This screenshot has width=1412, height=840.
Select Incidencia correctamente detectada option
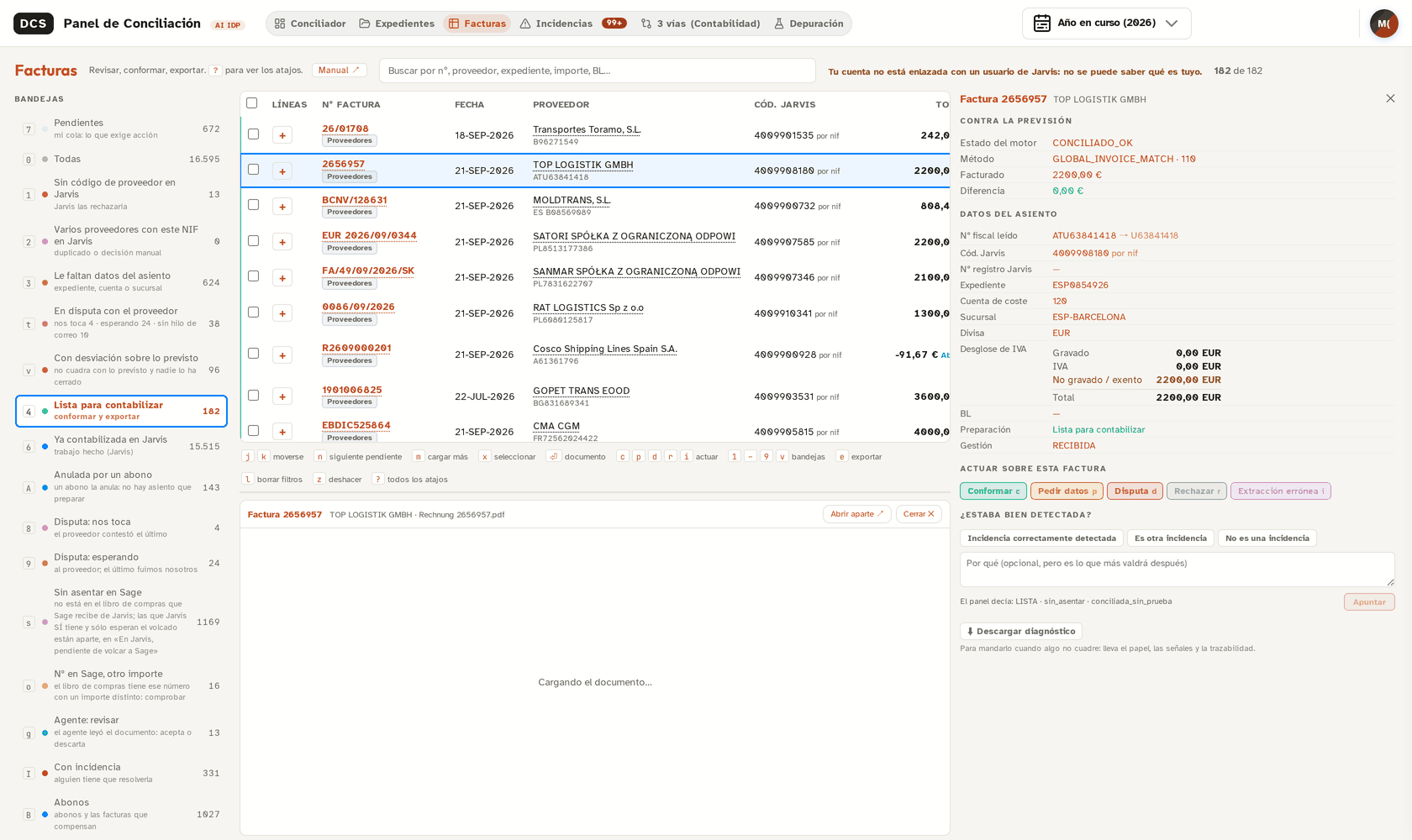coord(1041,538)
